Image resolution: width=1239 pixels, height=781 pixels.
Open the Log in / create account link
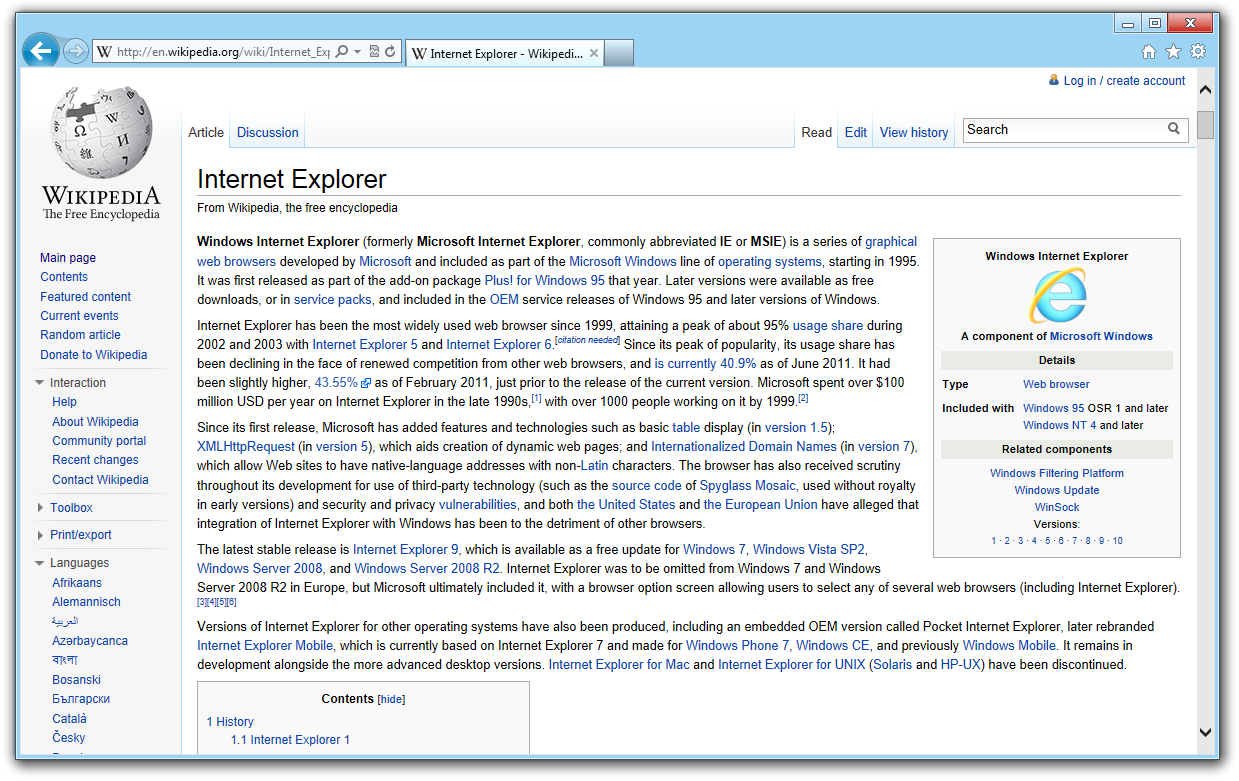pyautogui.click(x=1124, y=81)
